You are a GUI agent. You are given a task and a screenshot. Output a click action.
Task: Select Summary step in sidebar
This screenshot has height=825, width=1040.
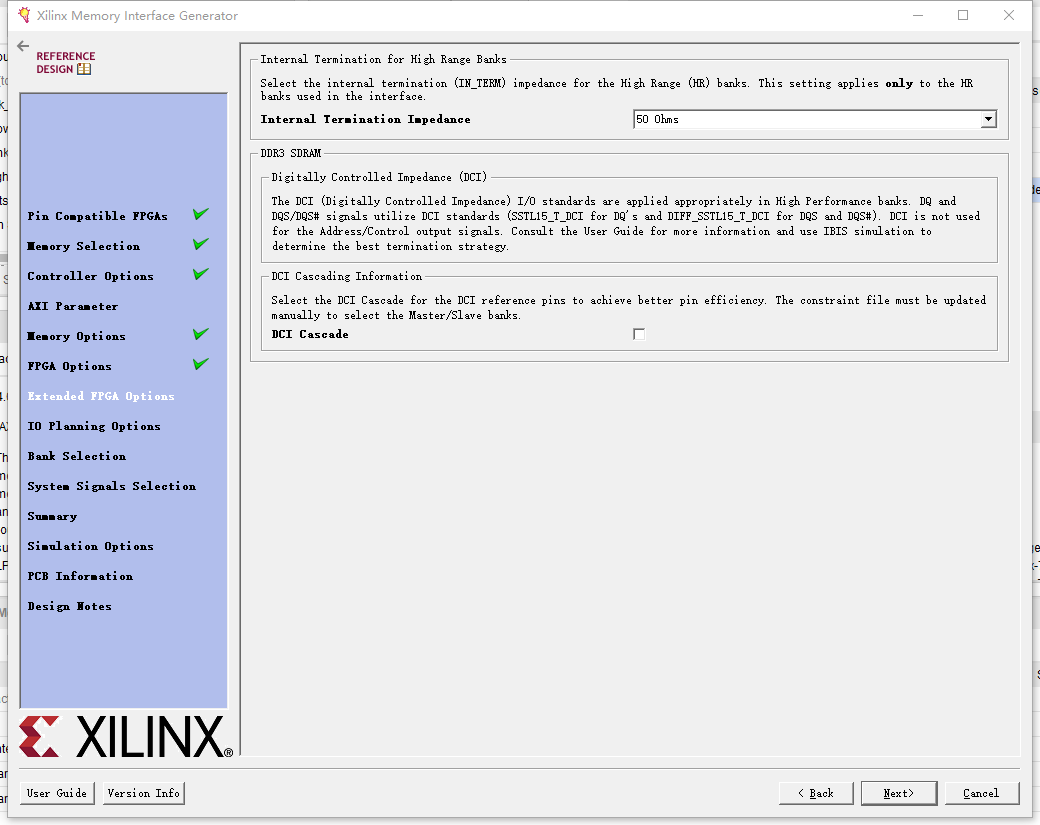(52, 516)
